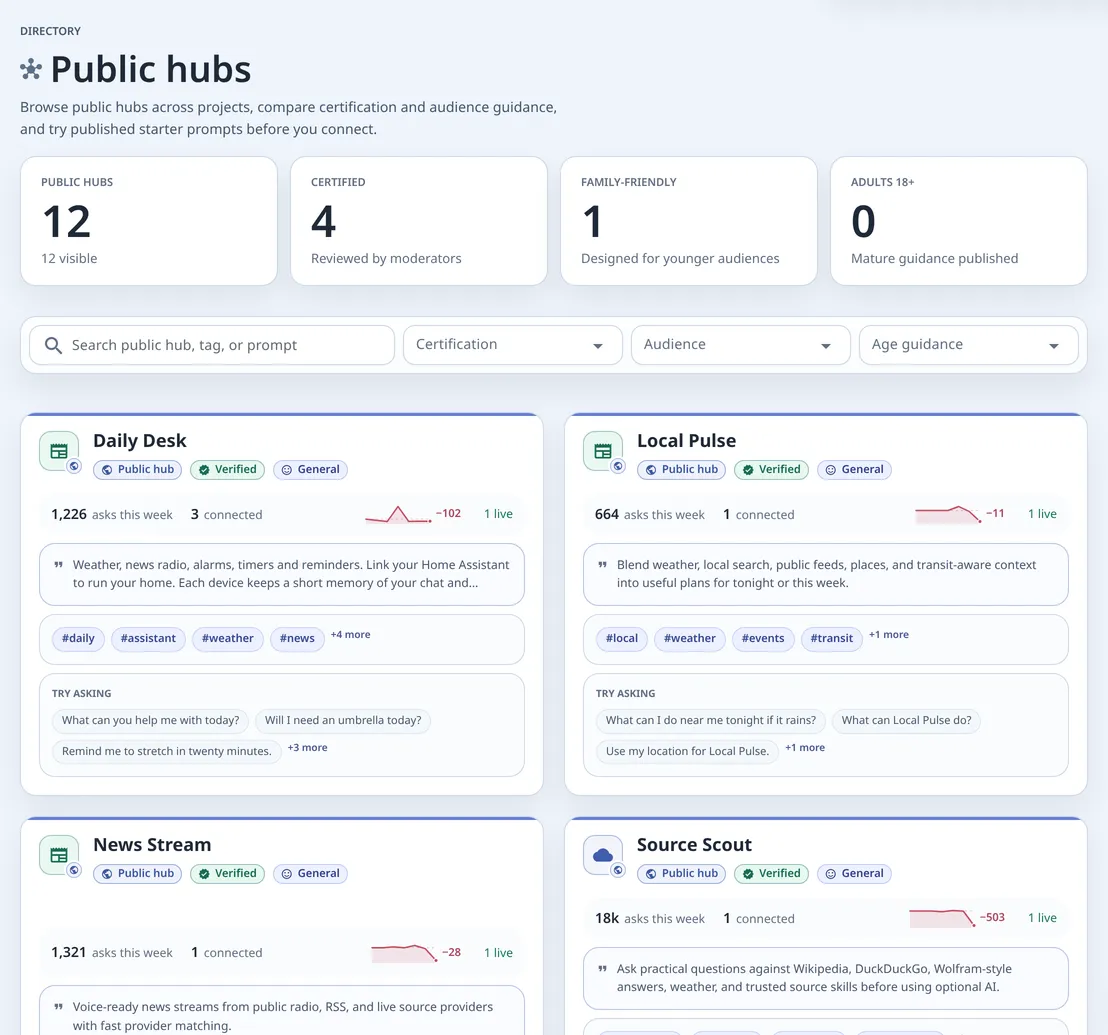Open the Source Scout hub title
The width and height of the screenshot is (1108, 1035).
point(694,845)
